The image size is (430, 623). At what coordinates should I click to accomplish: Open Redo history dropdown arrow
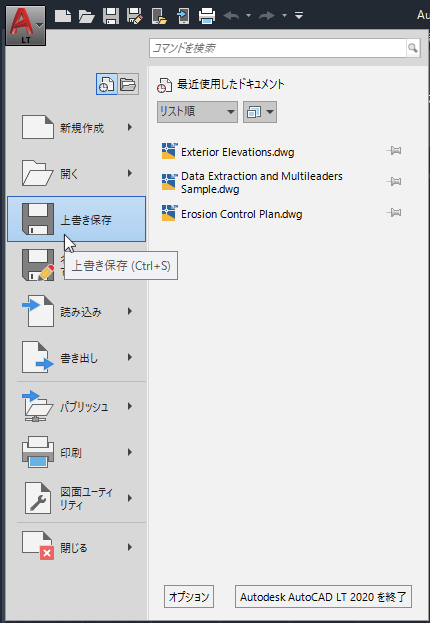(x=284, y=16)
